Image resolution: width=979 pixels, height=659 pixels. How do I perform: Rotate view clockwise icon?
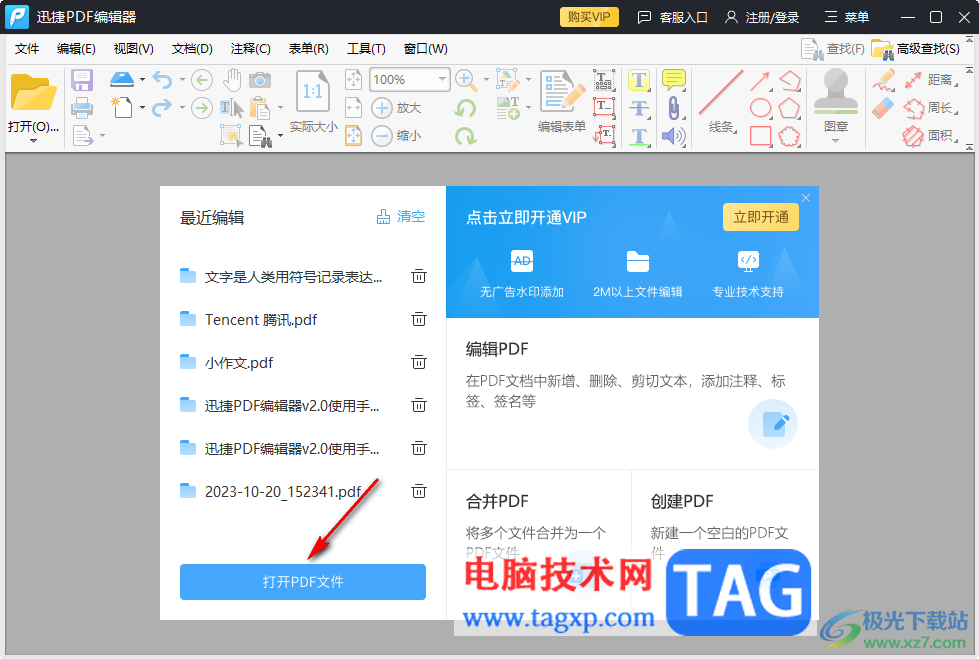[x=465, y=136]
